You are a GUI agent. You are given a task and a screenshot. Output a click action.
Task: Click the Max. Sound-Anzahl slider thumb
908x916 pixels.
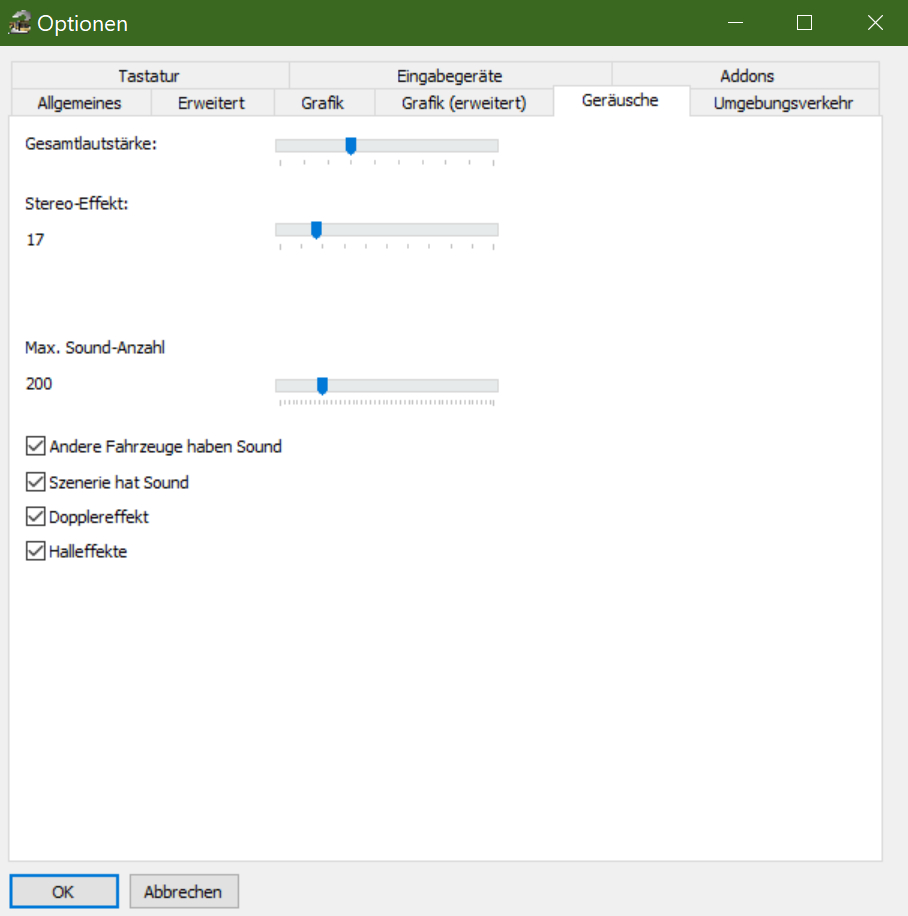click(x=322, y=386)
